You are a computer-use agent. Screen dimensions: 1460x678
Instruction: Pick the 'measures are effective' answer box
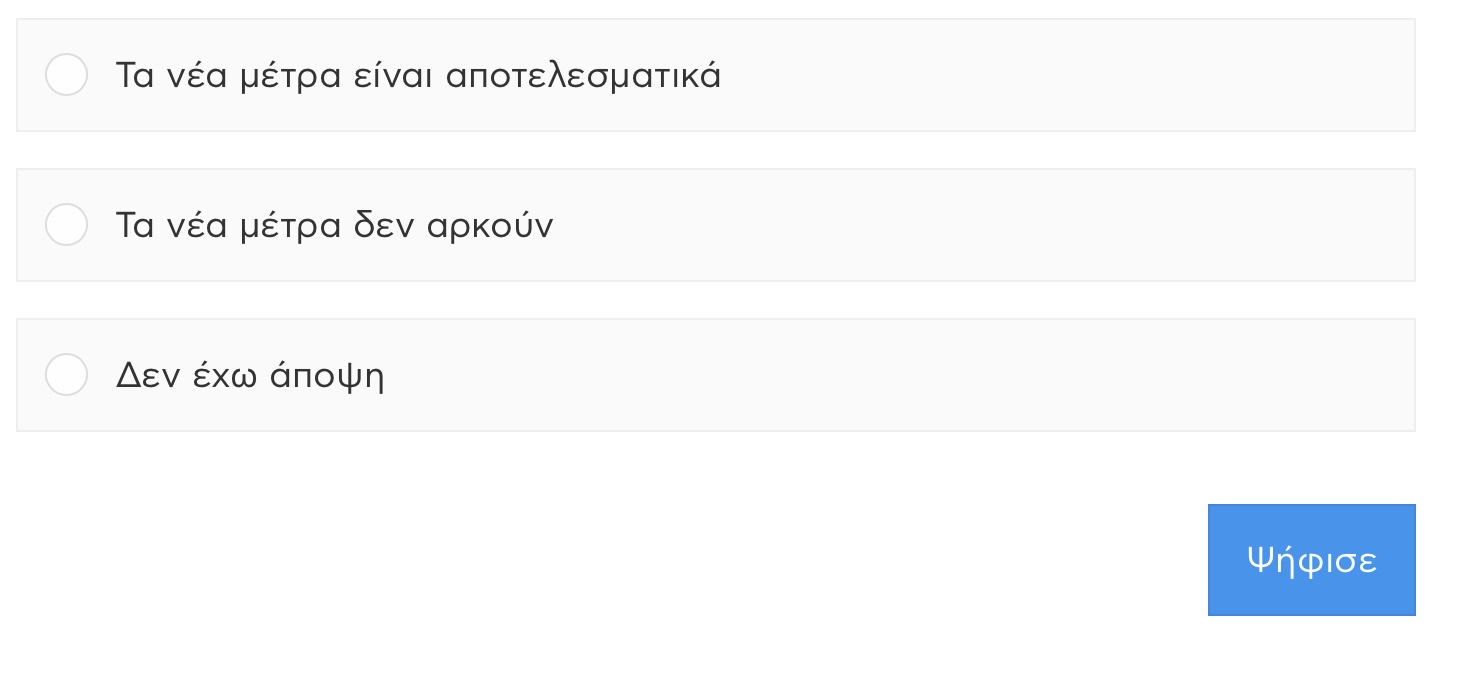[x=715, y=75]
